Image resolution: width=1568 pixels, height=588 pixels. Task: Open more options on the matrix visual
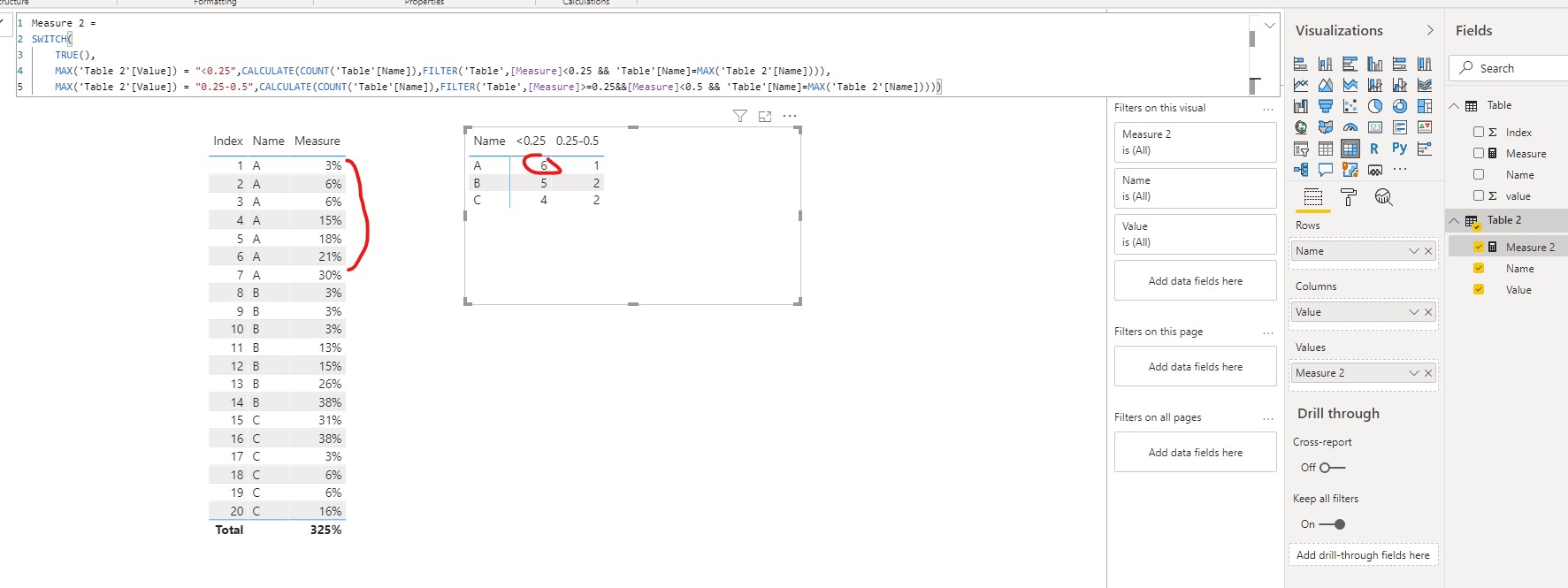coord(790,116)
